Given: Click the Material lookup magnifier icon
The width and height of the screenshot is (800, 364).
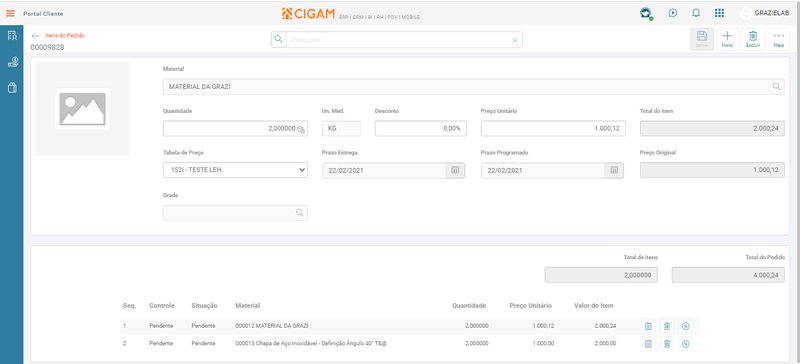Looking at the screenshot, I should click(777, 87).
